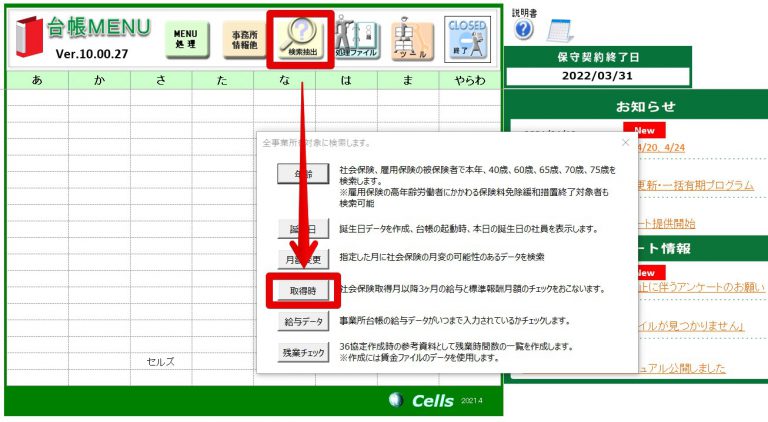Select the セルズ office entry
Viewport: 768px width, 422px height.
point(161,362)
